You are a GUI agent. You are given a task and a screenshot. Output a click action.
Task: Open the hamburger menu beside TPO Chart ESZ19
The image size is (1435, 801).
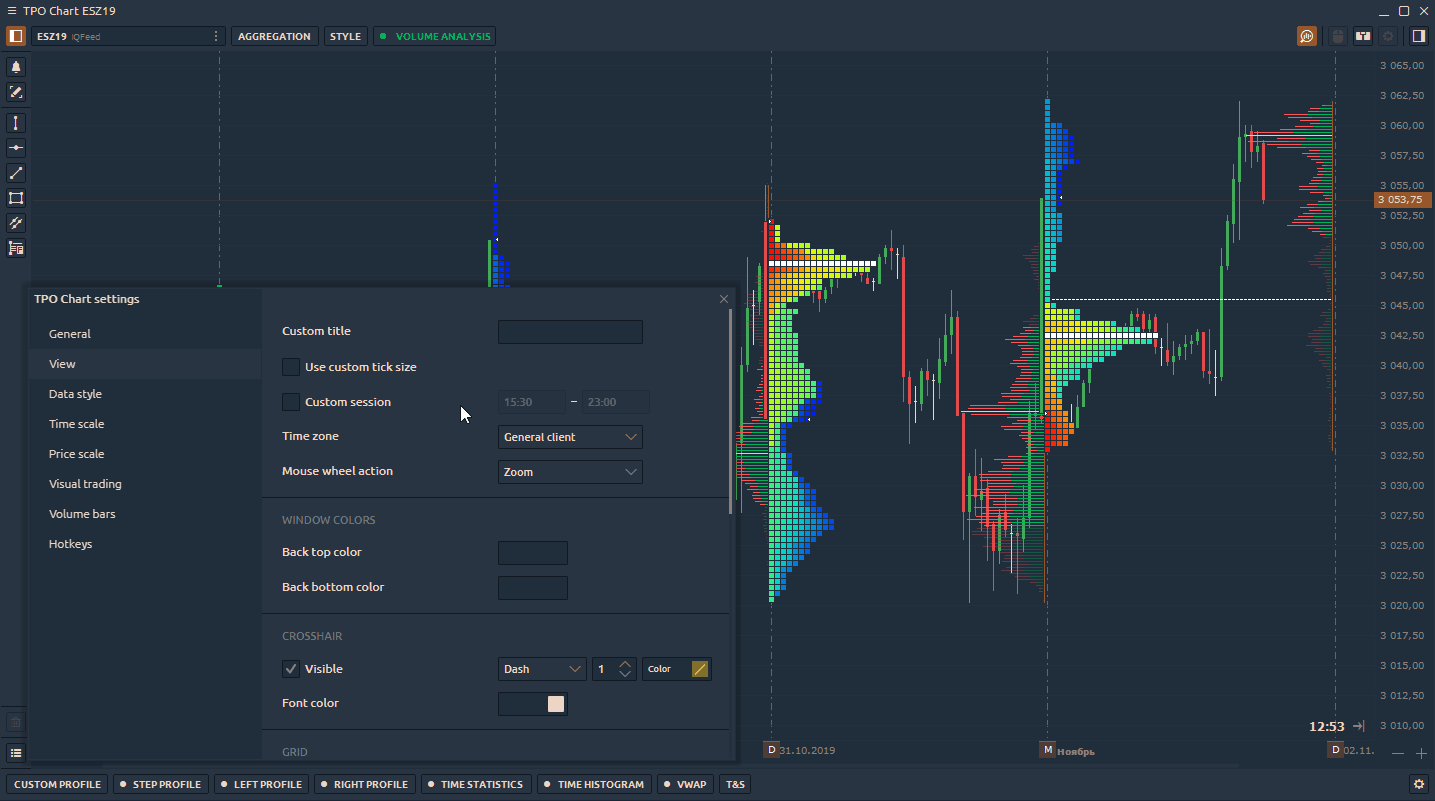11,11
